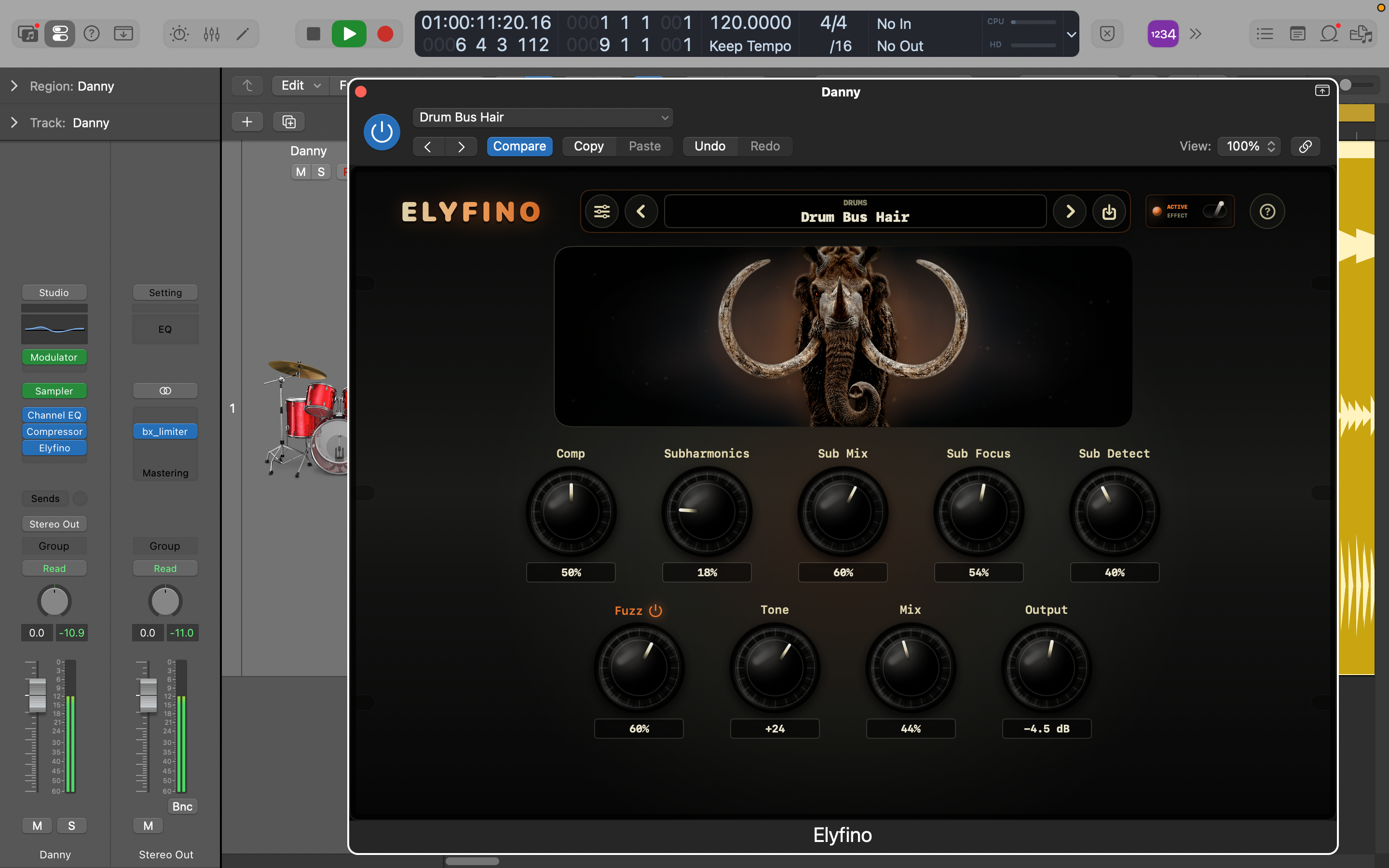Open the Read automation mode on Stereo Out strip
This screenshot has height=868, width=1389.
point(165,569)
